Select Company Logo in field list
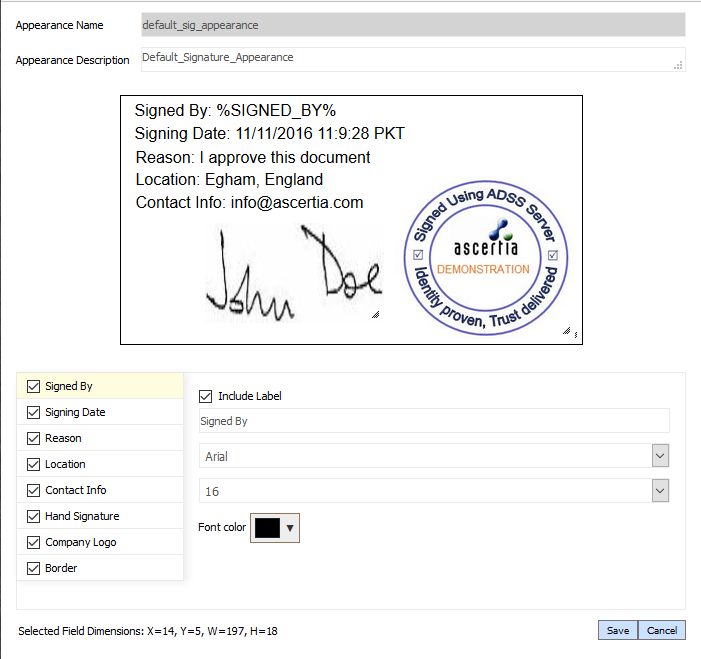The height and width of the screenshot is (659, 701). coord(80,542)
